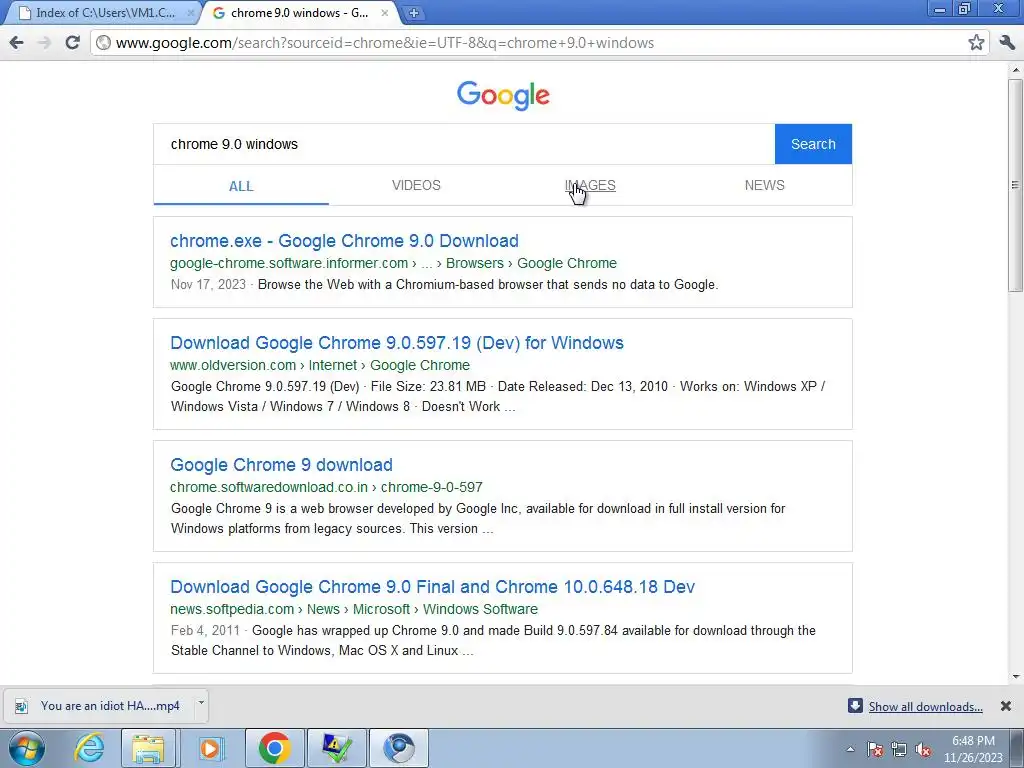The width and height of the screenshot is (1024, 768).
Task: Open Windows Media Player from taskbar
Action: 210,748
